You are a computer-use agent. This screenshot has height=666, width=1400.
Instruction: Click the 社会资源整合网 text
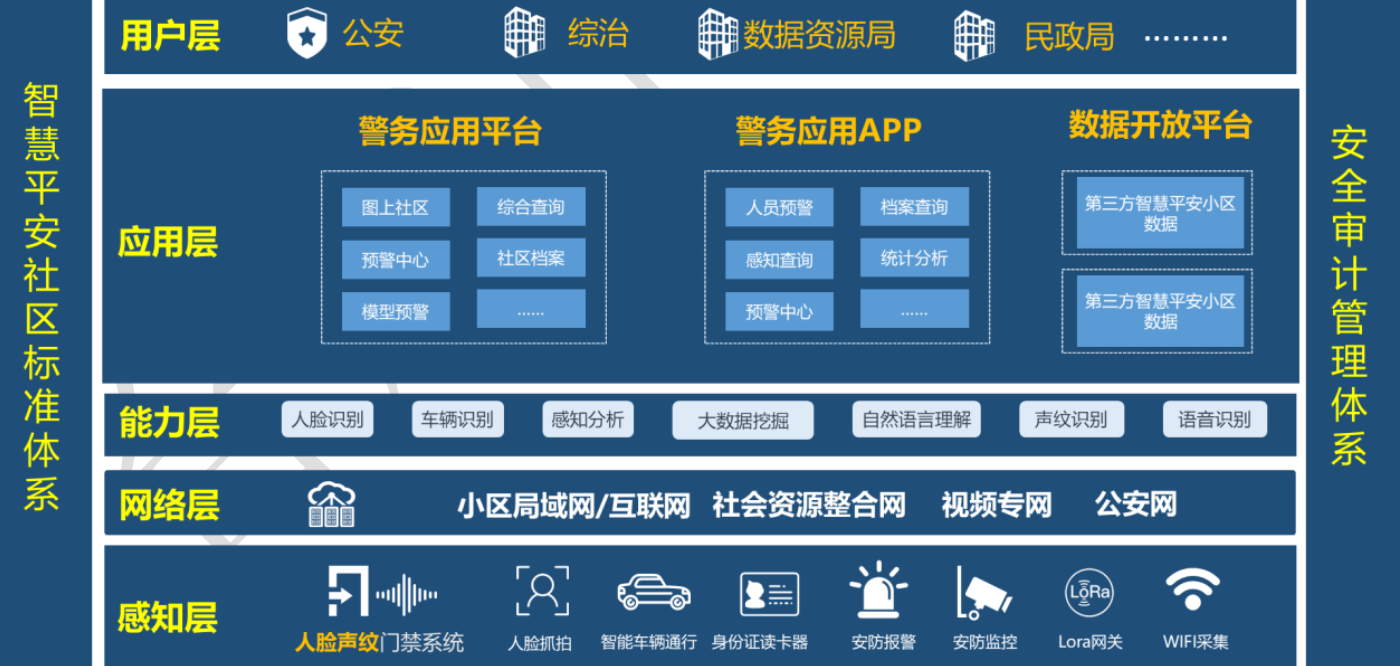(x=809, y=504)
